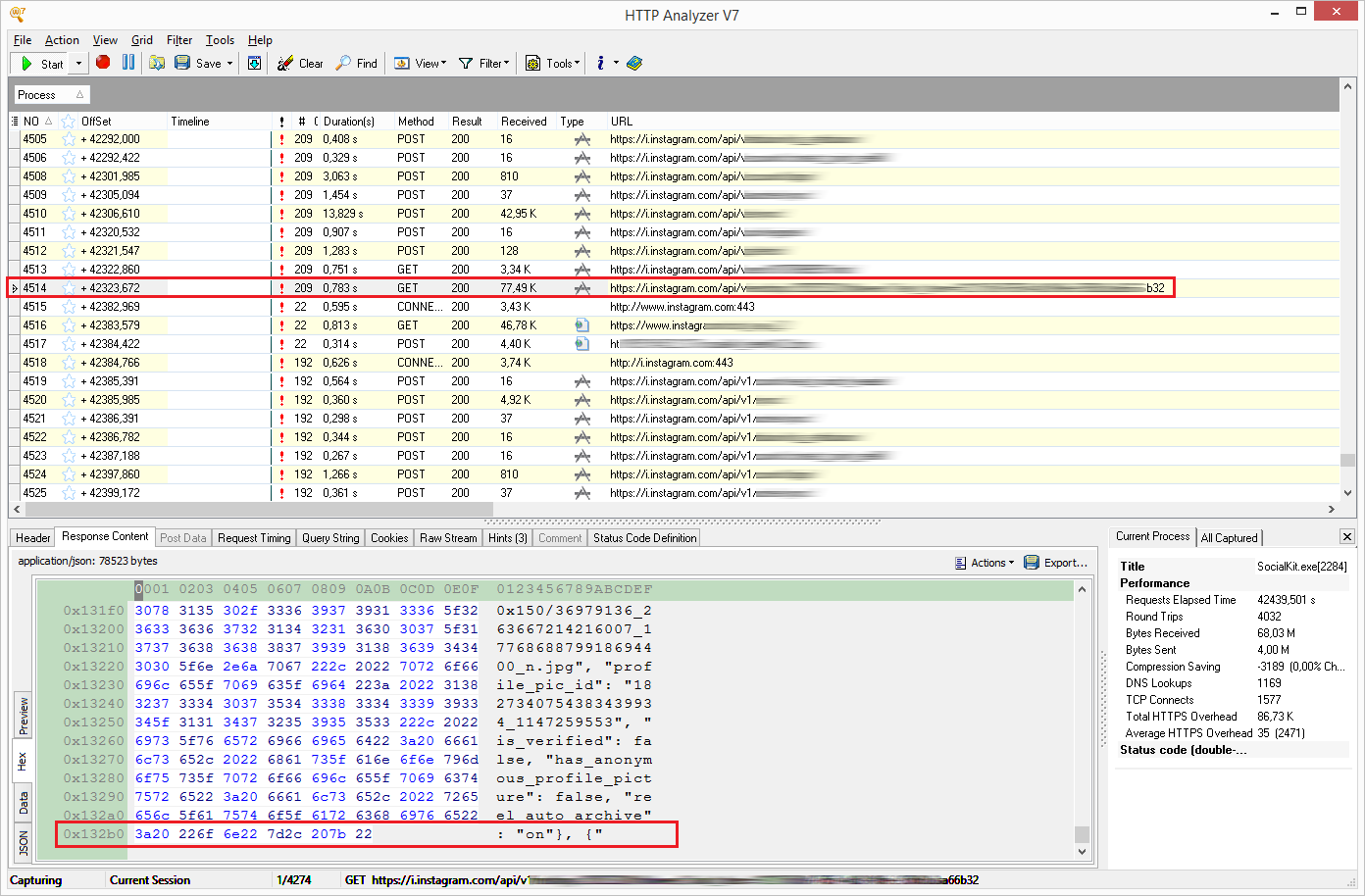
Task: Open the Action menu
Action: point(62,40)
